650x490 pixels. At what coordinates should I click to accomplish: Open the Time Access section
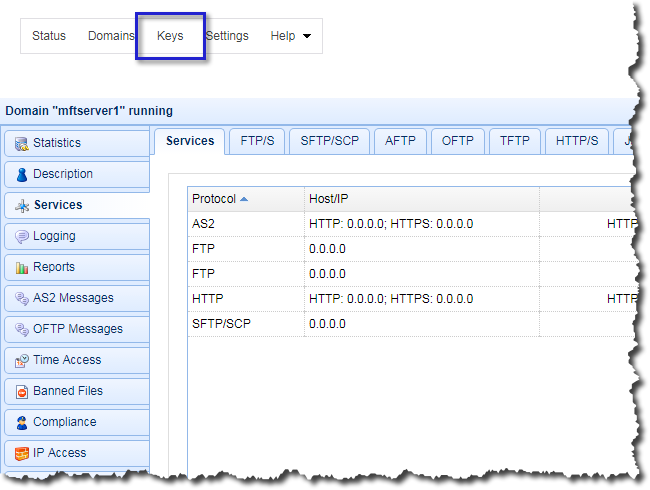point(77,361)
